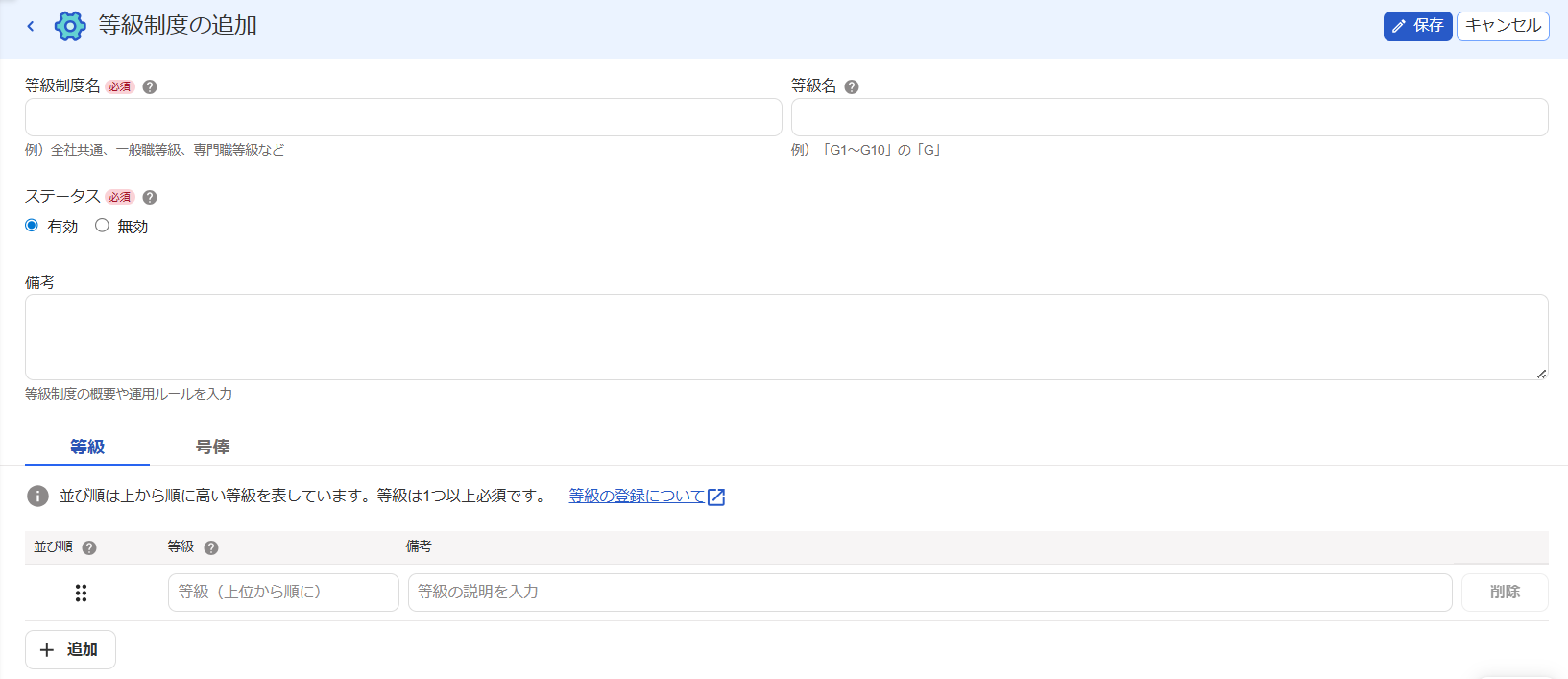Open help icon next to 等級 column header
The image size is (1568, 679).
[x=211, y=547]
